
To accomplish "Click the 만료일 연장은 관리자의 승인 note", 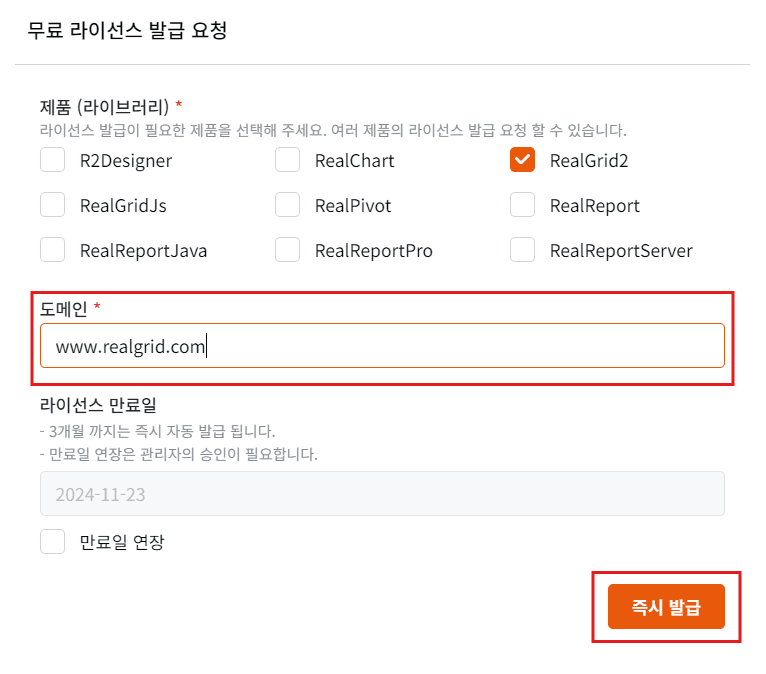I will [x=178, y=454].
